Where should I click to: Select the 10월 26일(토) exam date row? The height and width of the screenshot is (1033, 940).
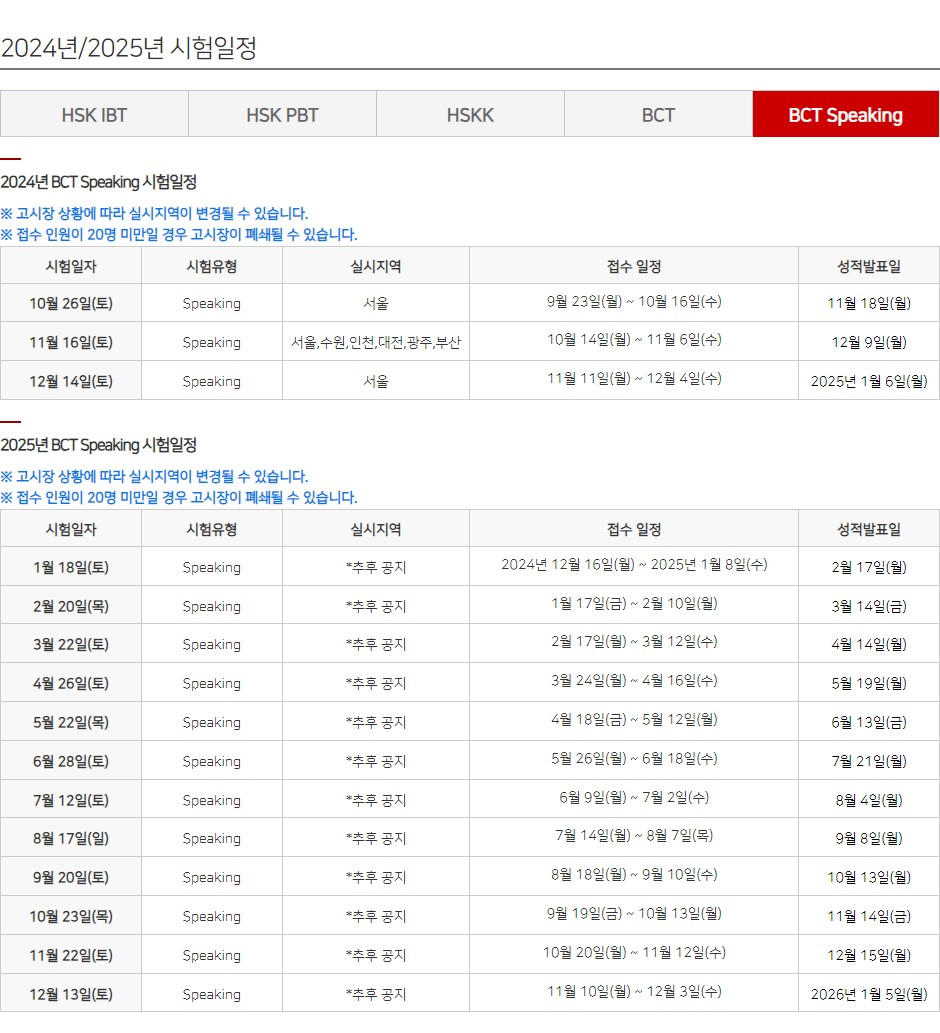[x=70, y=303]
